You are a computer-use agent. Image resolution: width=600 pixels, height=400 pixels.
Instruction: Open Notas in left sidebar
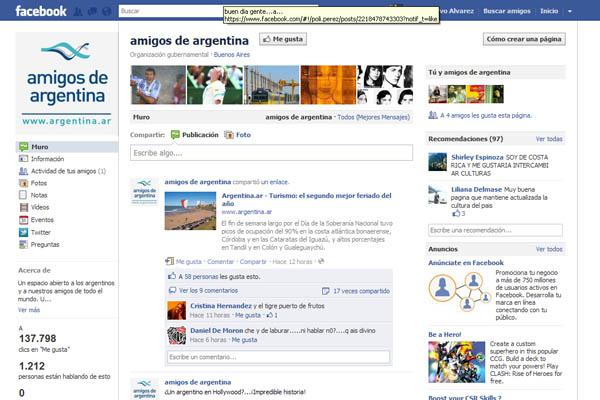tap(39, 195)
